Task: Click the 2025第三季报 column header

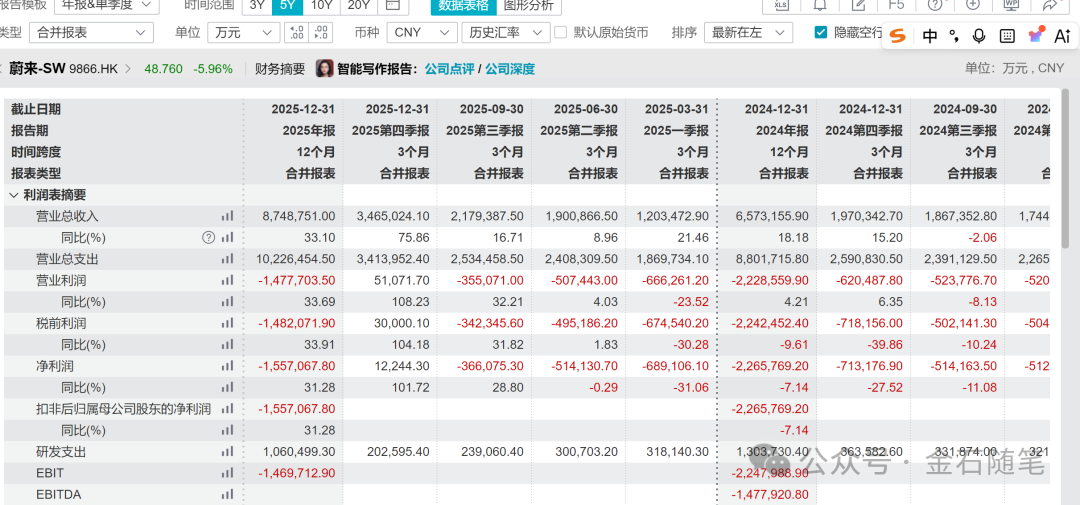Action: pyautogui.click(x=485, y=130)
